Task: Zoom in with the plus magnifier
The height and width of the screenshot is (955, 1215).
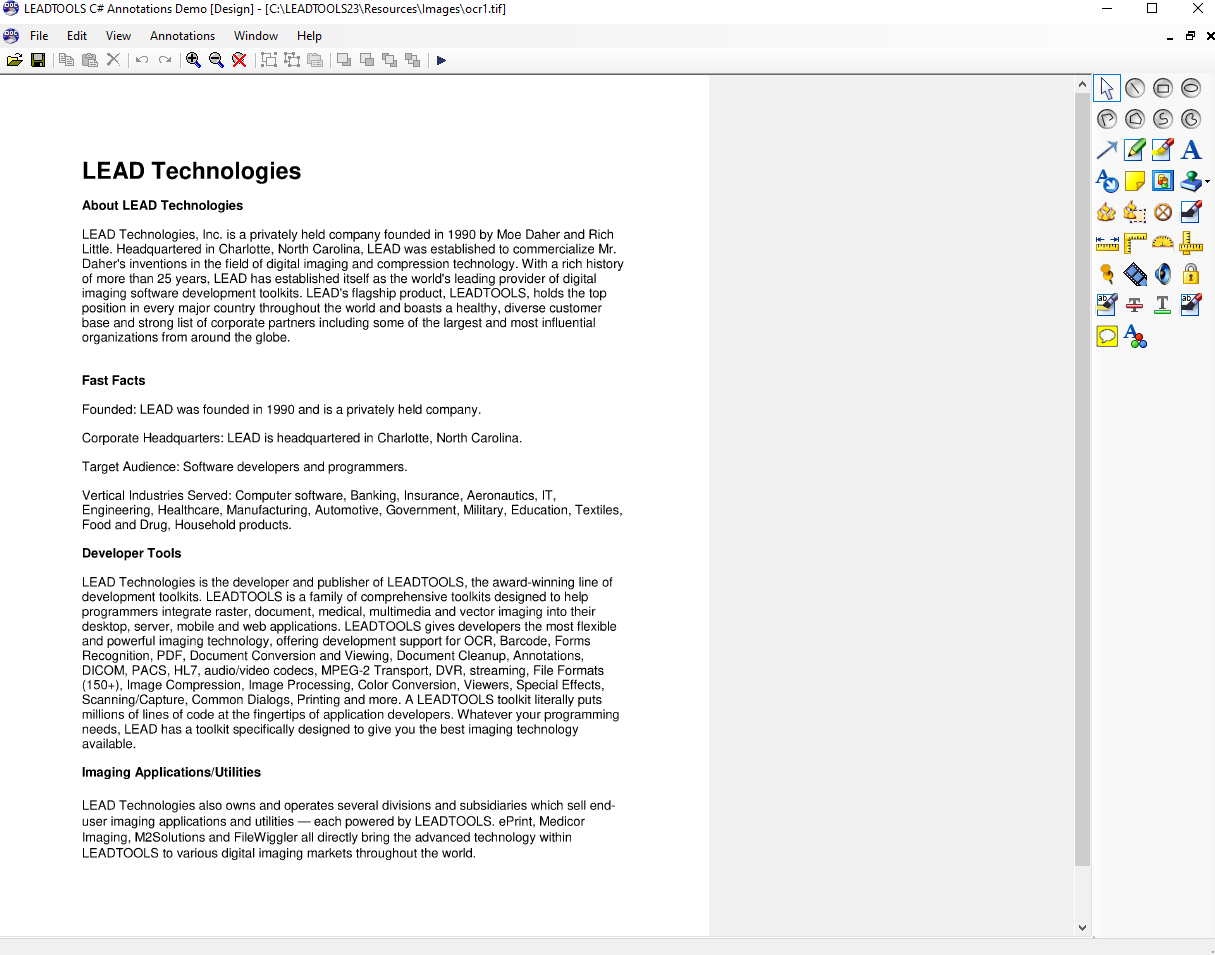Action: click(193, 60)
